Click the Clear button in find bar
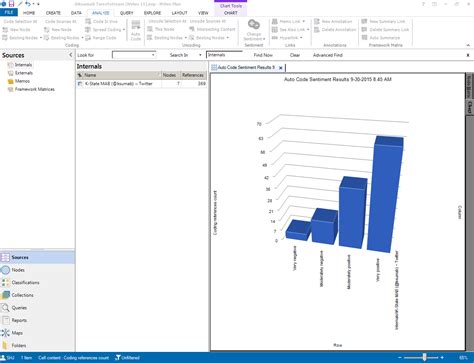 pos(295,55)
